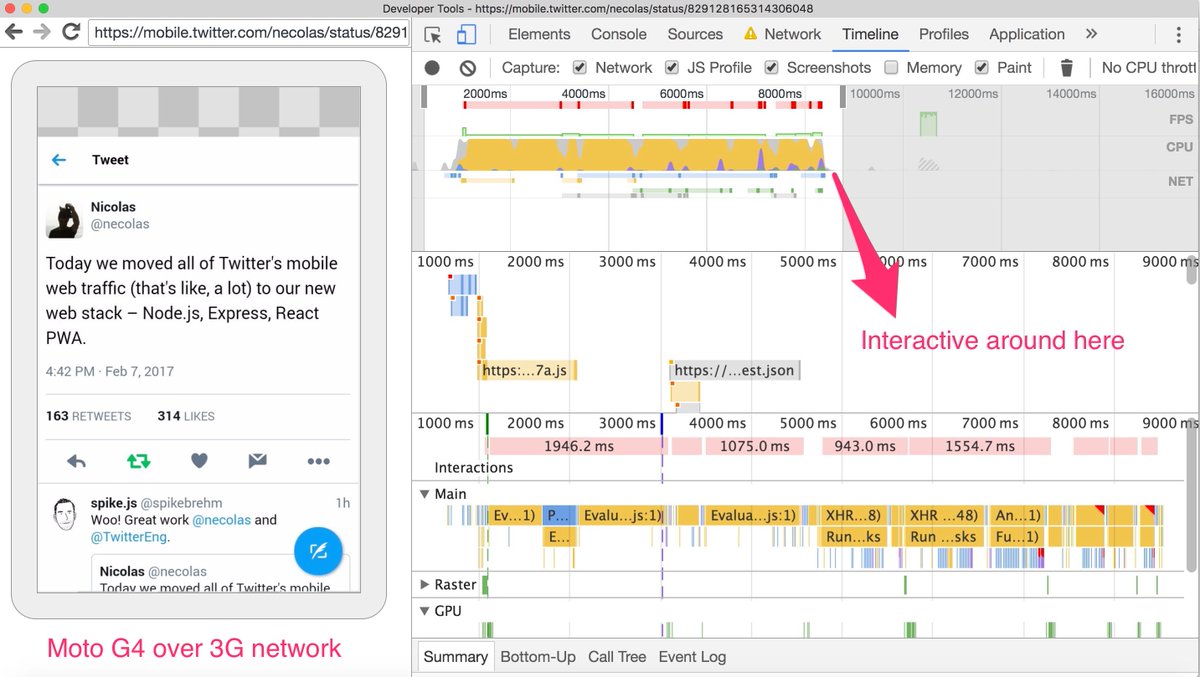This screenshot has width=1200, height=677.
Task: Switch to the Call Tree tab
Action: 617,657
